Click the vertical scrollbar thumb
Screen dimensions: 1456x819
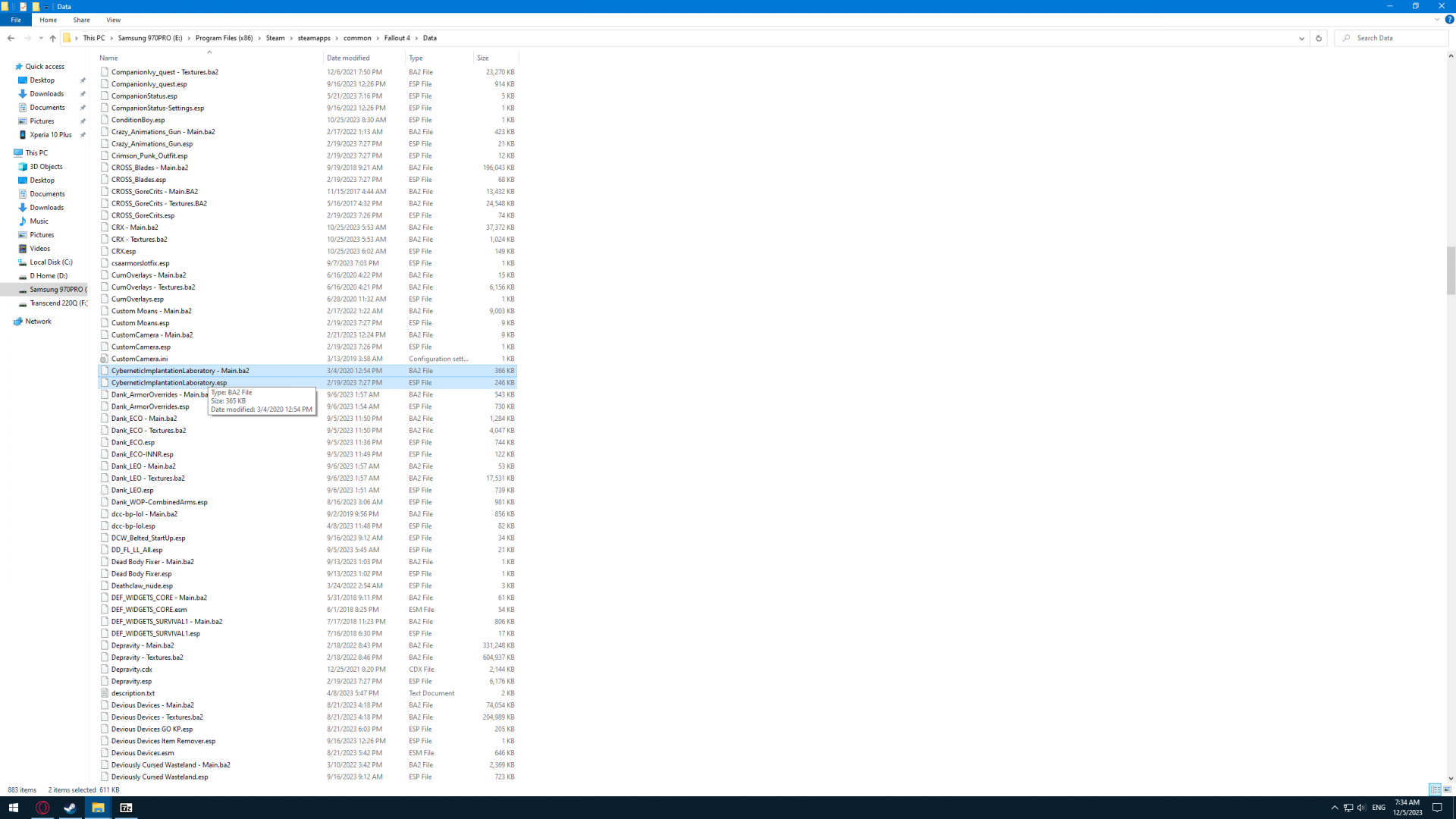point(1451,270)
